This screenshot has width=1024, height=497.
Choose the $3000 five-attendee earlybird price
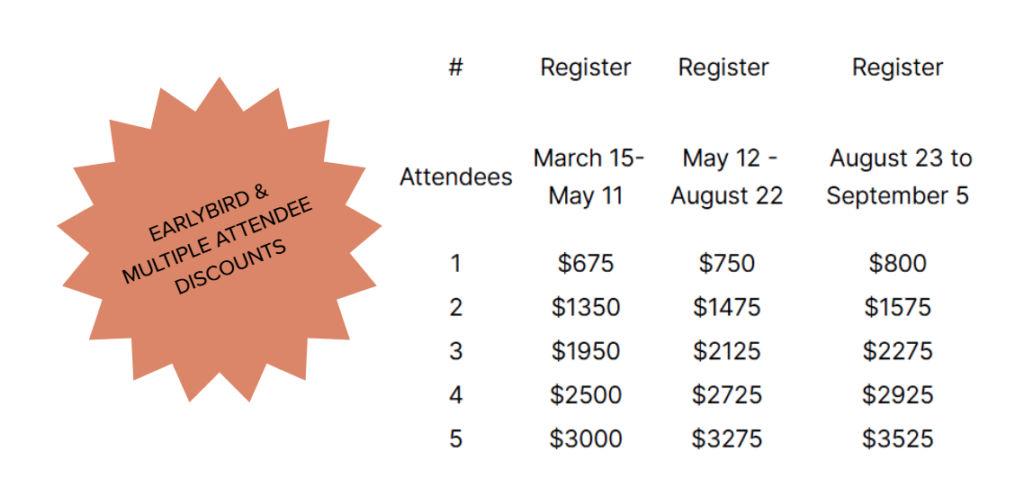[586, 438]
